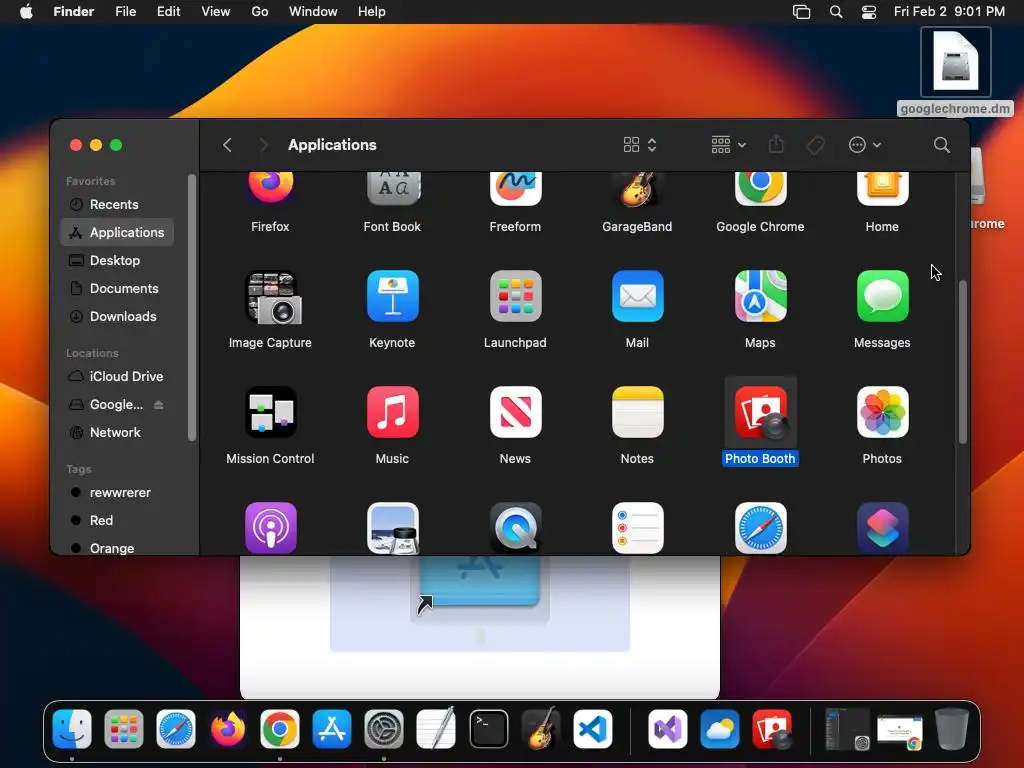Open the Firefox app in Applications

click(270, 190)
